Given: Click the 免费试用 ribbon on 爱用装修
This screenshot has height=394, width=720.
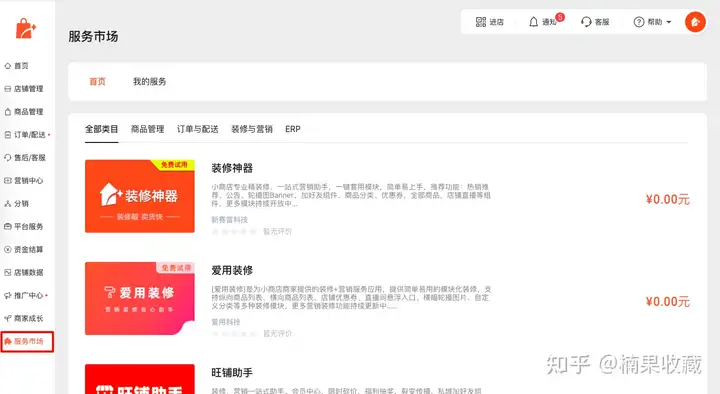Looking at the screenshot, I should click(x=175, y=267).
